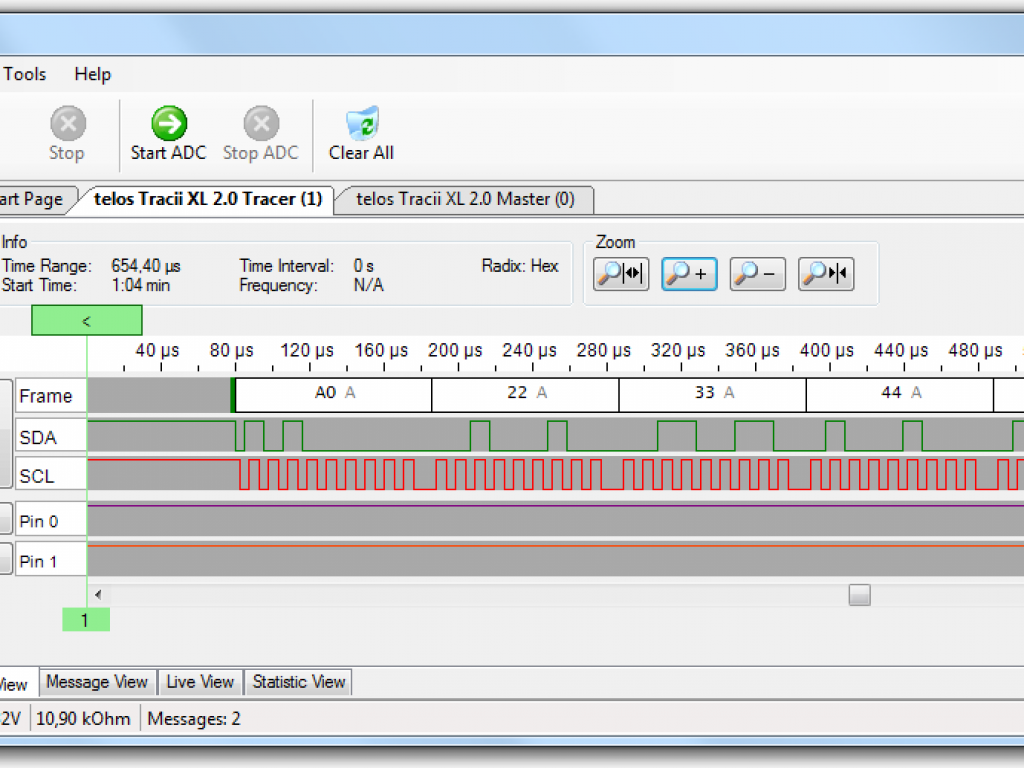
Task: Open the Help menu
Action: click(93, 74)
